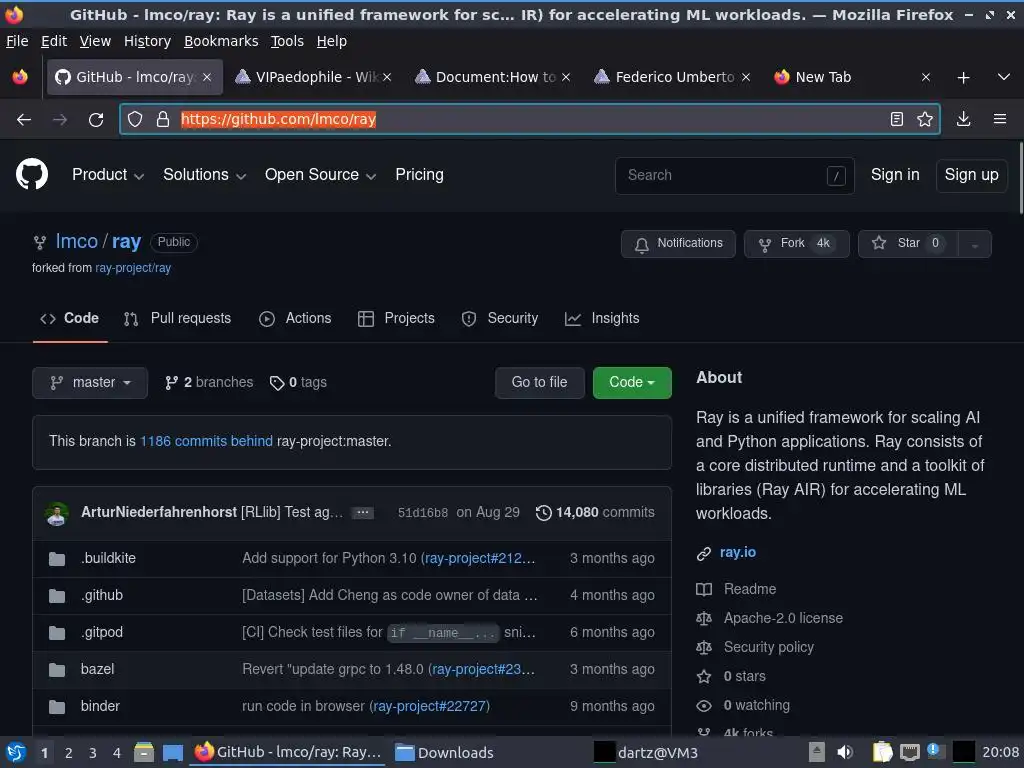Star the repository with Star button
Screen dimensions: 1024x768
click(x=908, y=244)
